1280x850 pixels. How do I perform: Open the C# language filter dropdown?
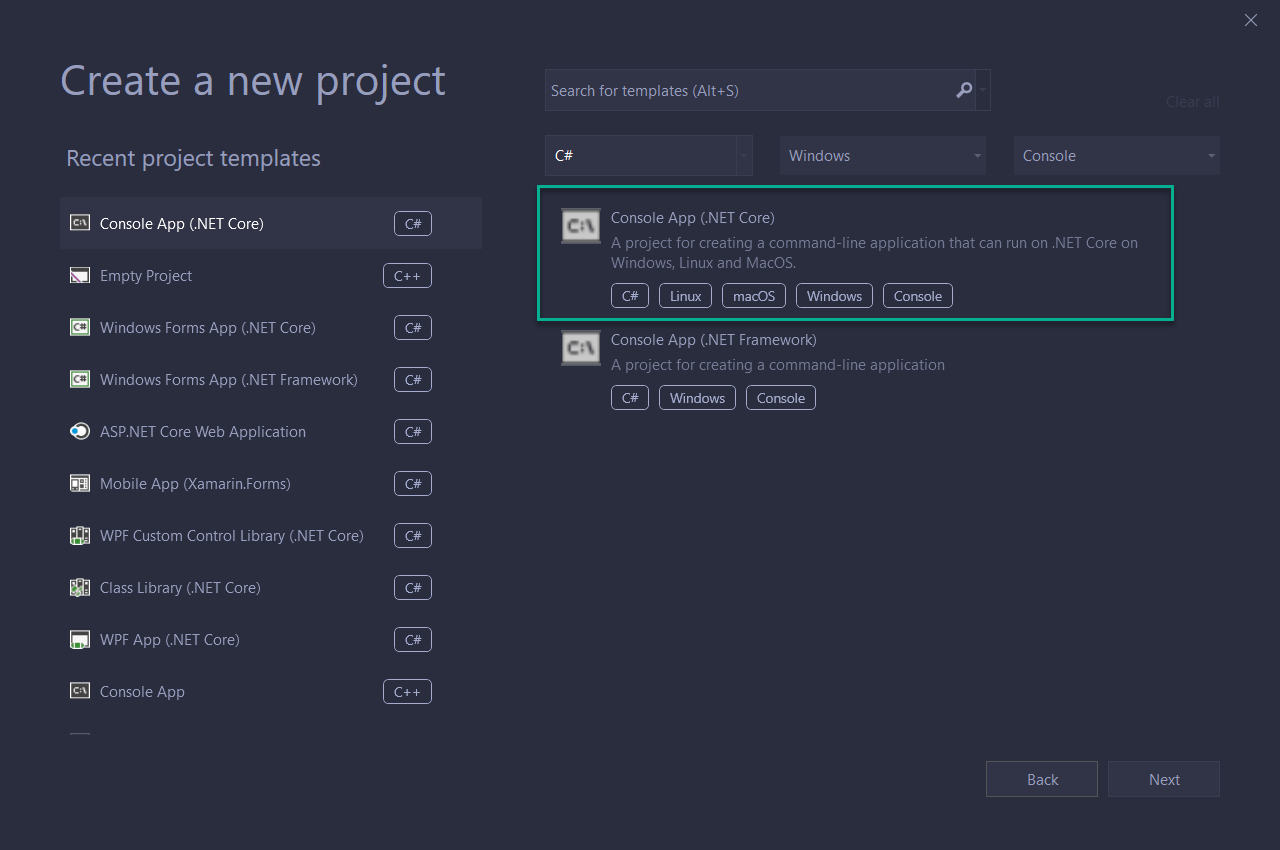[x=648, y=156]
